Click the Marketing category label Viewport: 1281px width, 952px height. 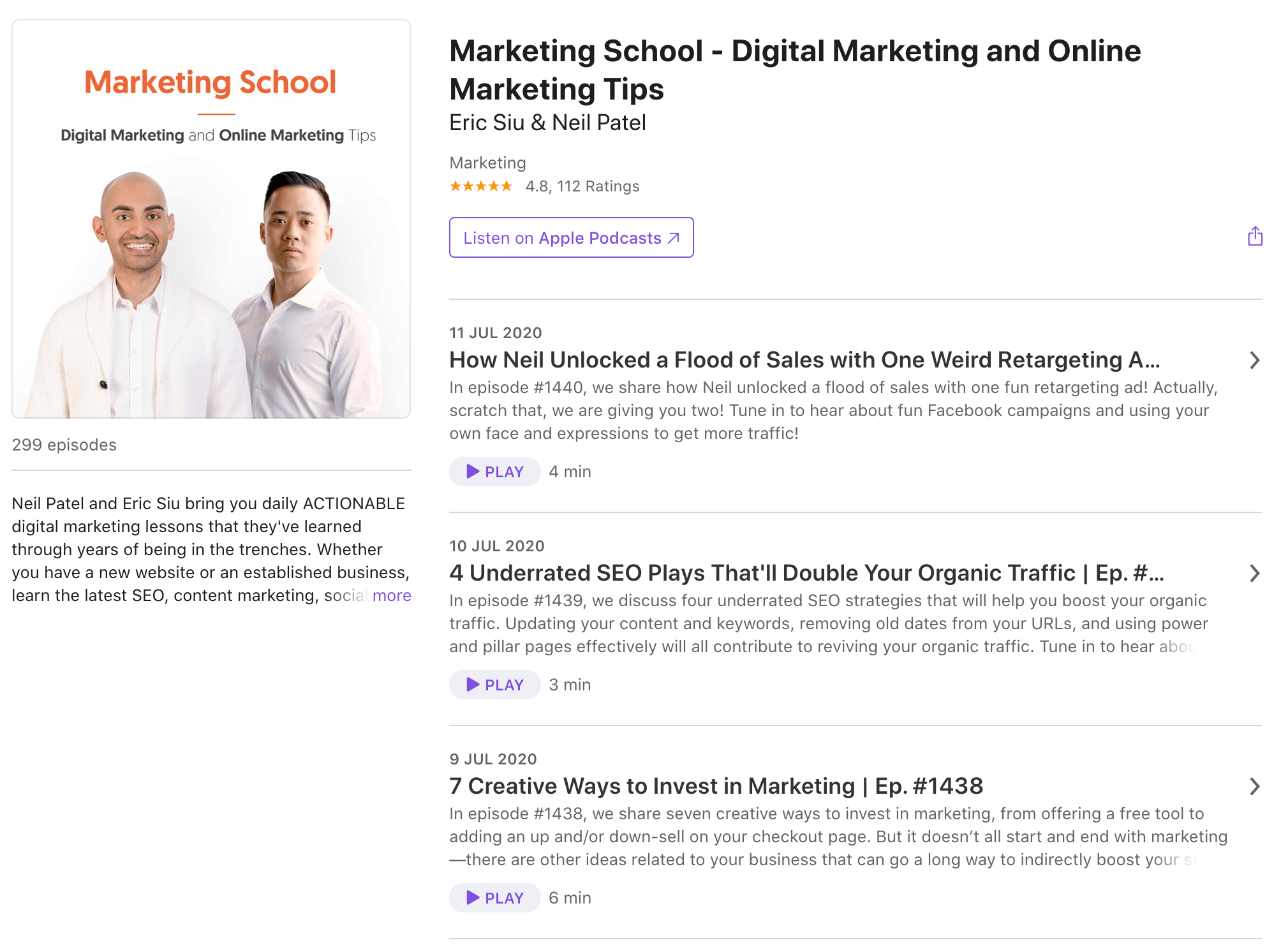click(487, 163)
